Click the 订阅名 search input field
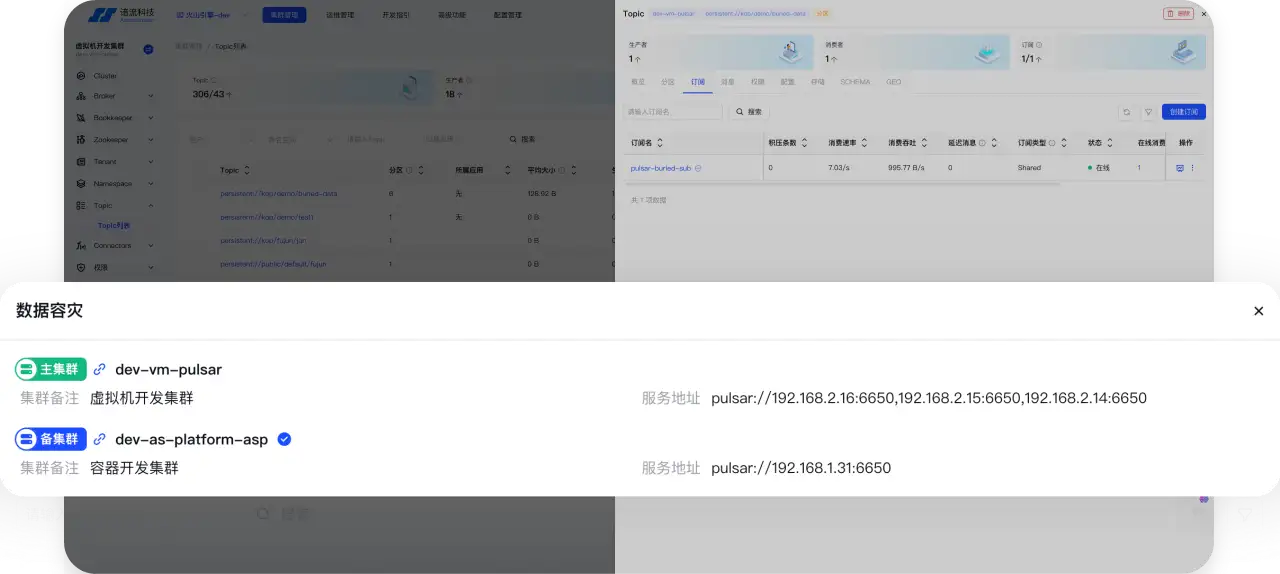Viewport: 1280px width, 574px height. coord(672,112)
